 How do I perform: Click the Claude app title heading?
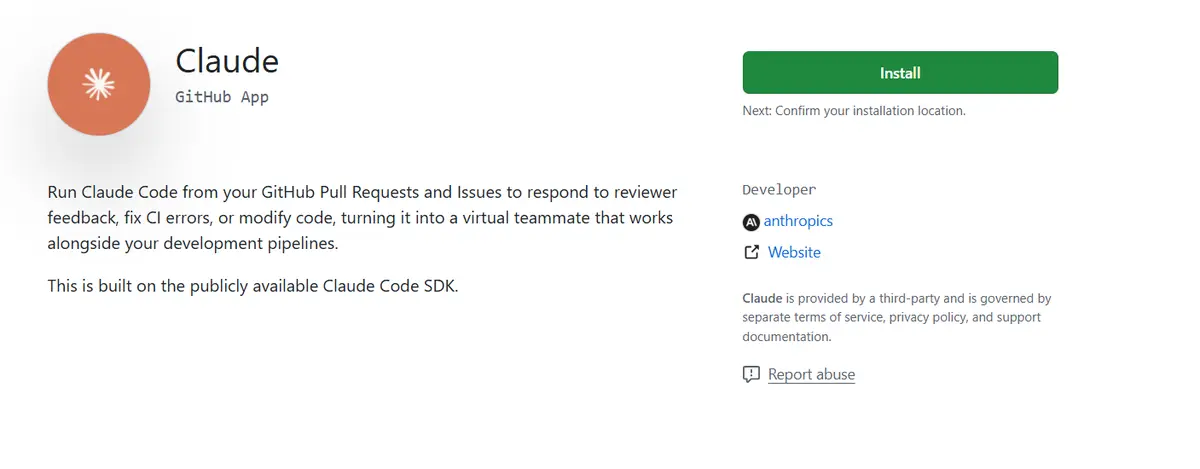tap(227, 61)
